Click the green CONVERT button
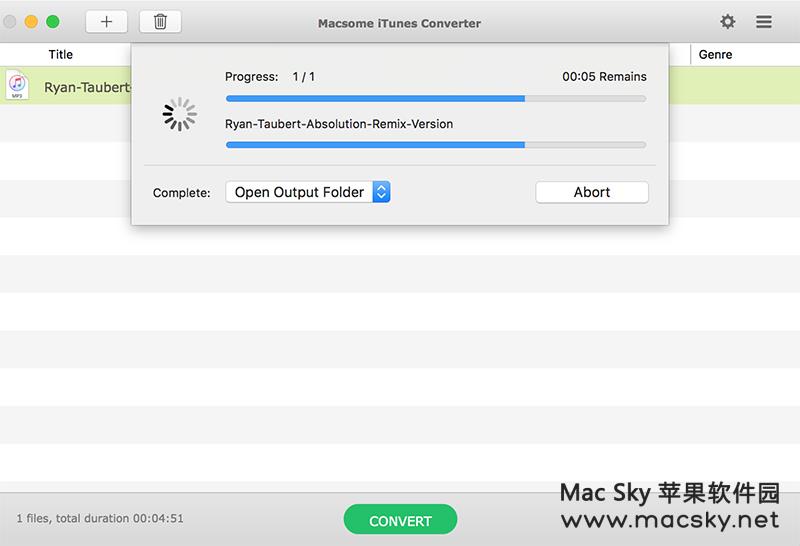The image size is (800, 546). point(400,519)
